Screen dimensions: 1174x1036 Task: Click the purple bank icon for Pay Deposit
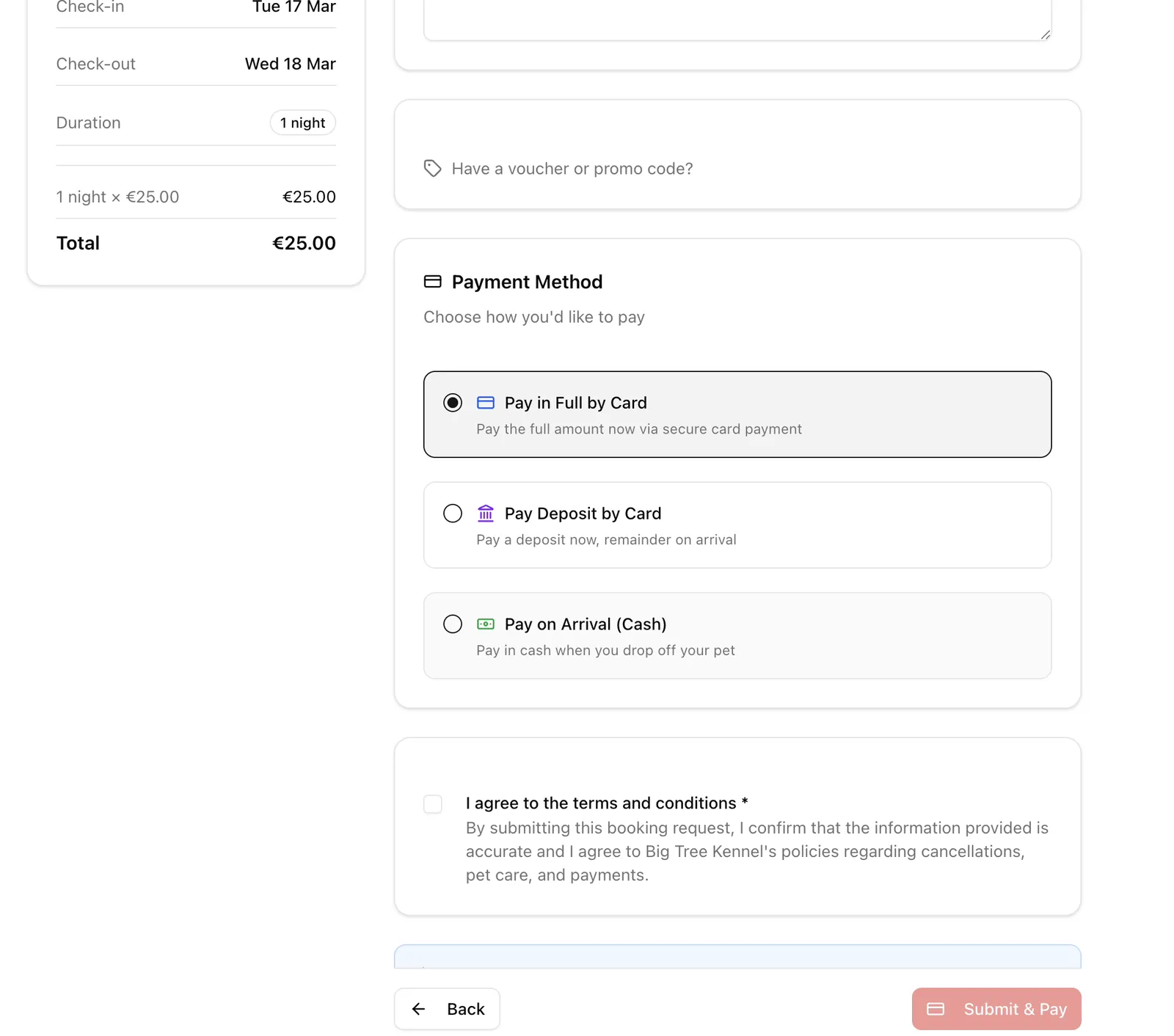pyautogui.click(x=486, y=513)
